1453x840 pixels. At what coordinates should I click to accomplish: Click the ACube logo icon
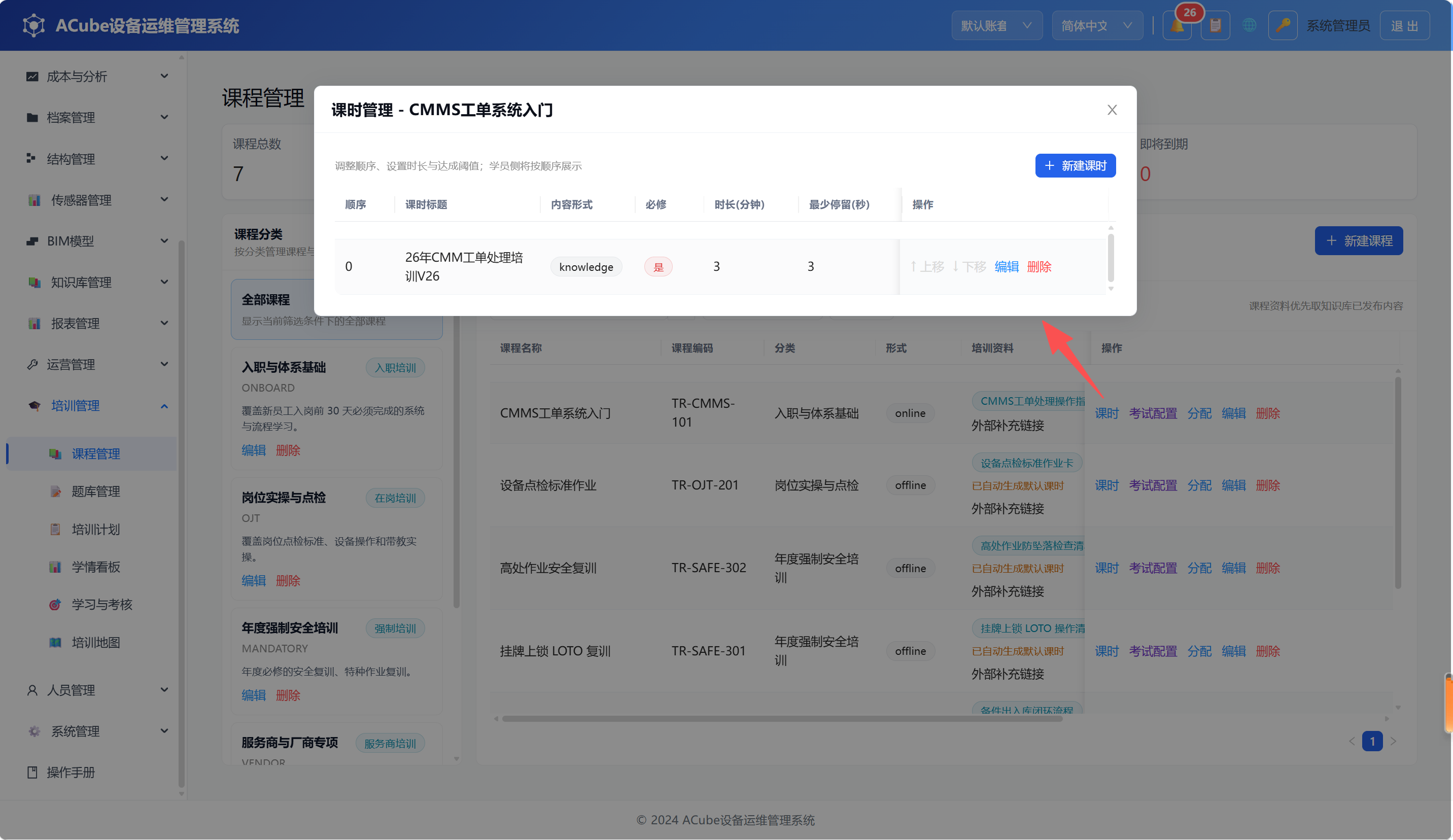pos(33,25)
